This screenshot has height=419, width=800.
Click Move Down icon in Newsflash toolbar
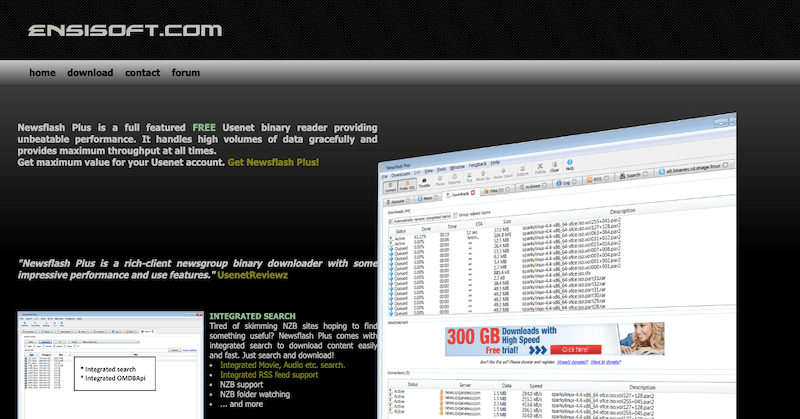click(503, 174)
